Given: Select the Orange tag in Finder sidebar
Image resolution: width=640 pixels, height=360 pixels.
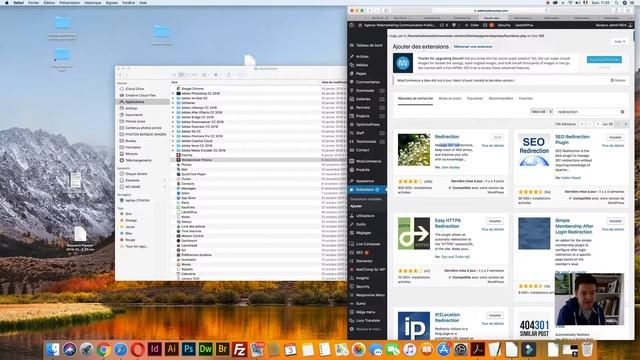Looking at the screenshot, I should tap(131, 220).
